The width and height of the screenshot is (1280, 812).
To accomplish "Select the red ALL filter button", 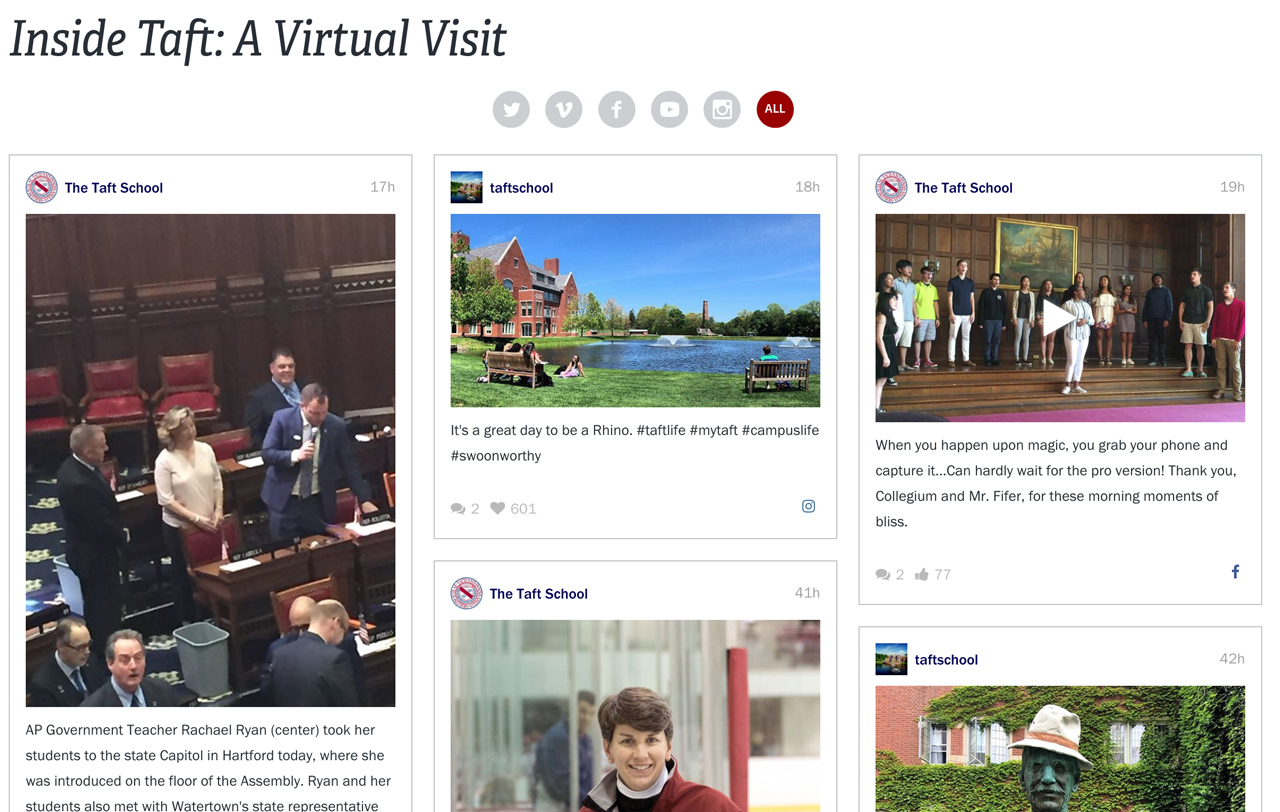I will click(775, 109).
